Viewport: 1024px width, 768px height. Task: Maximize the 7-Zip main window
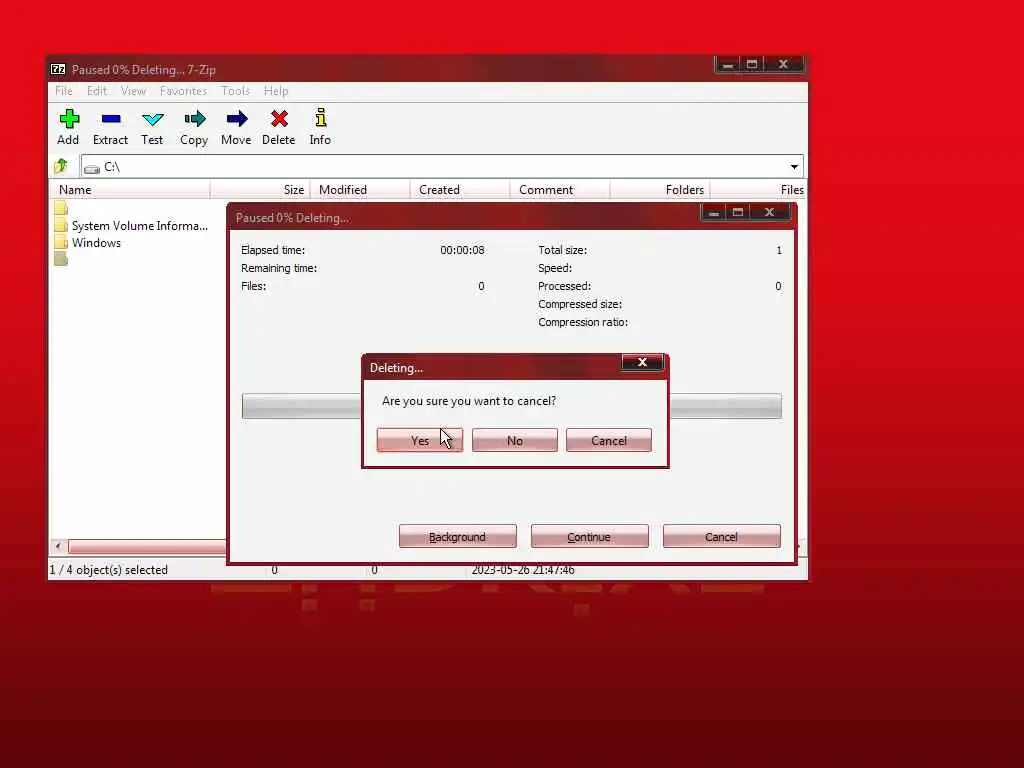752,64
